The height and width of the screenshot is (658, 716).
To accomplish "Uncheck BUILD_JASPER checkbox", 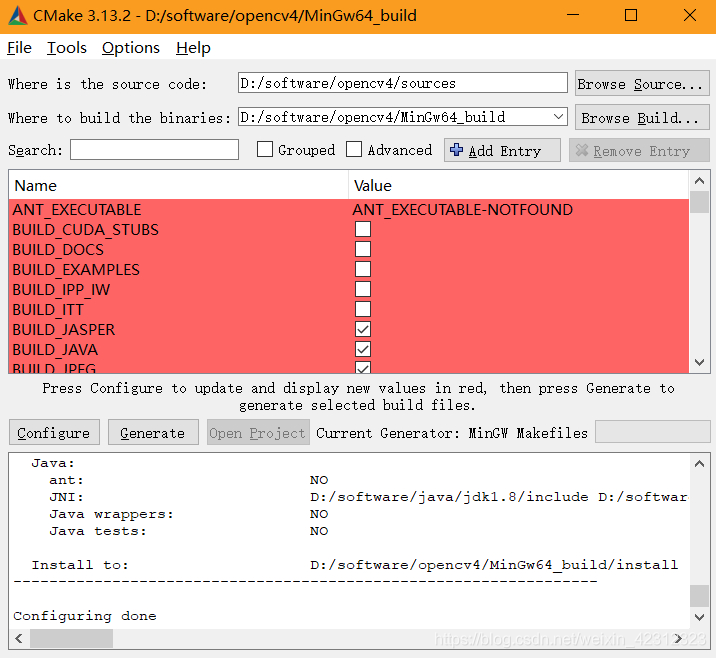I will point(363,329).
